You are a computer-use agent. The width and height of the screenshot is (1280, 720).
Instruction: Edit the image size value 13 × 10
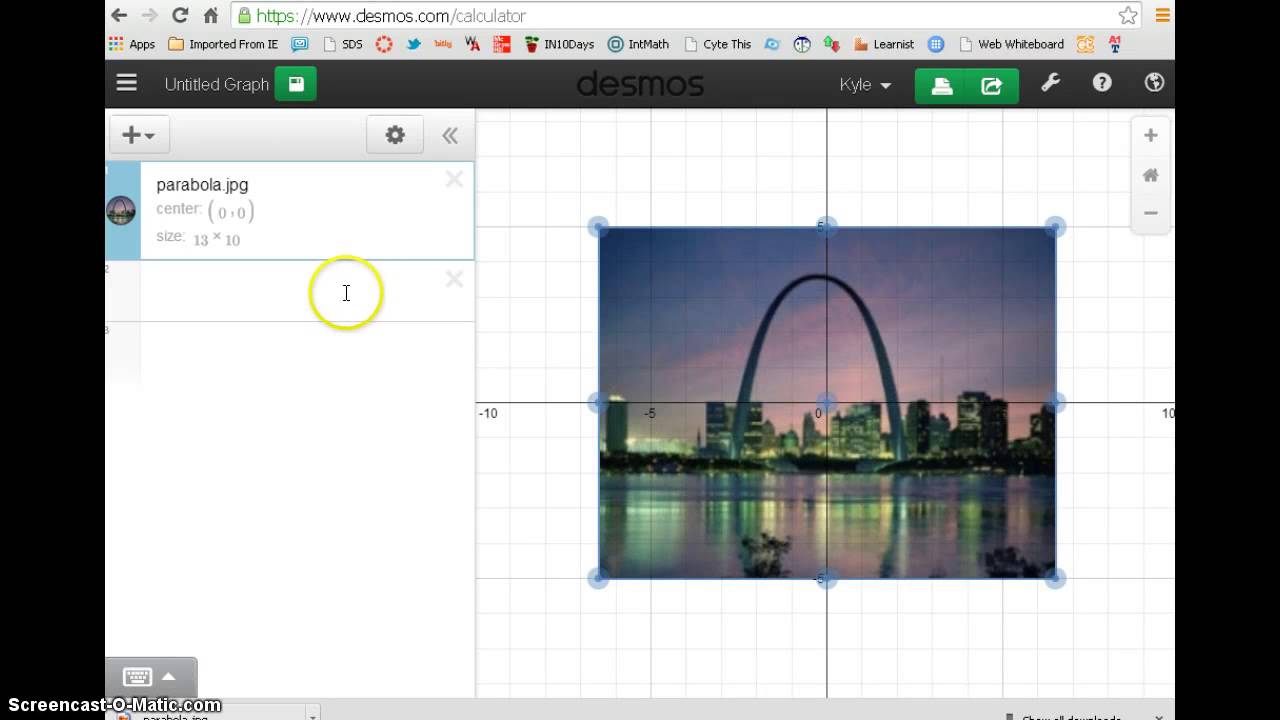(x=216, y=239)
